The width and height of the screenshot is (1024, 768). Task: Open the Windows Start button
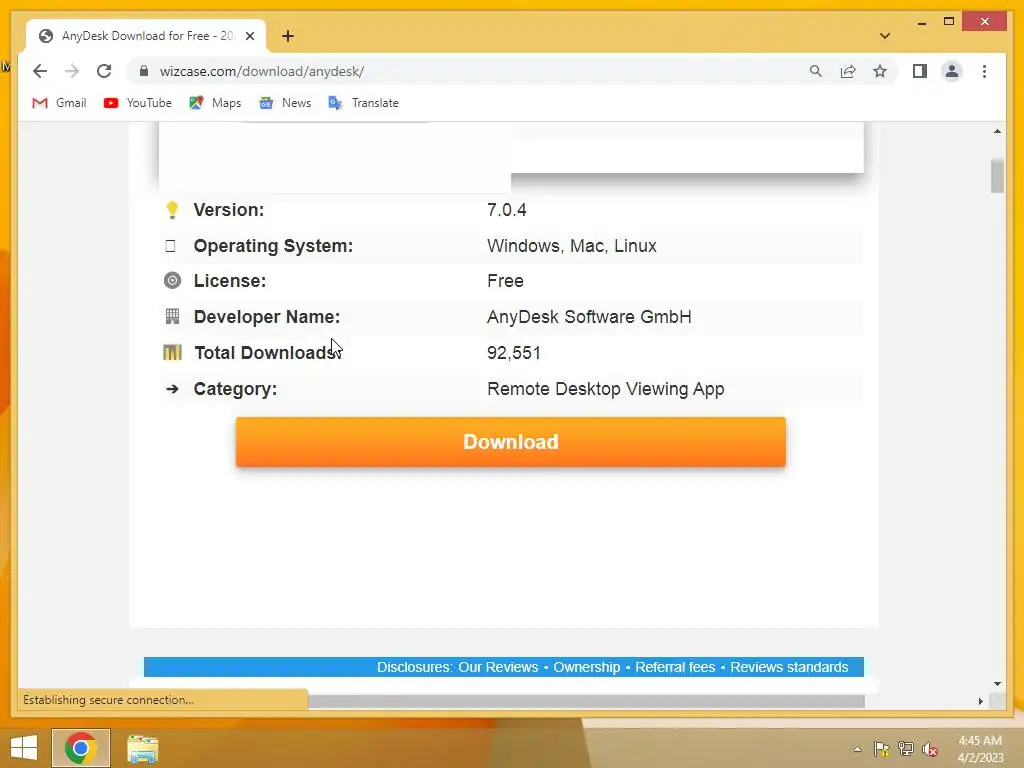pyautogui.click(x=24, y=748)
